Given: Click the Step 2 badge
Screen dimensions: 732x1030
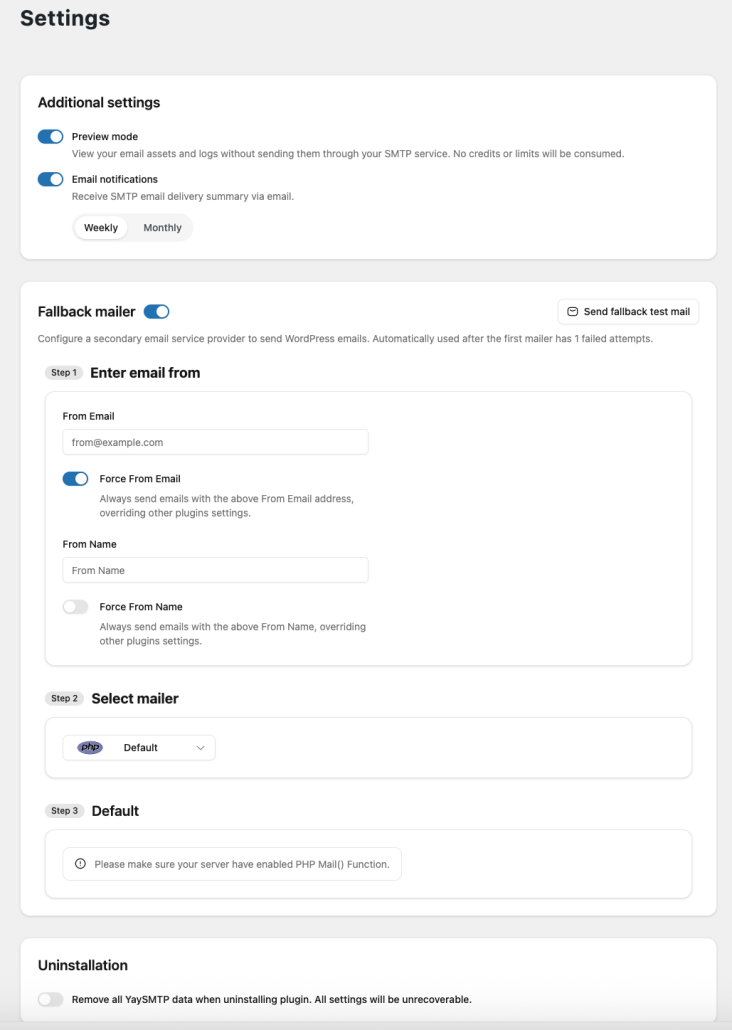Looking at the screenshot, I should 64,698.
